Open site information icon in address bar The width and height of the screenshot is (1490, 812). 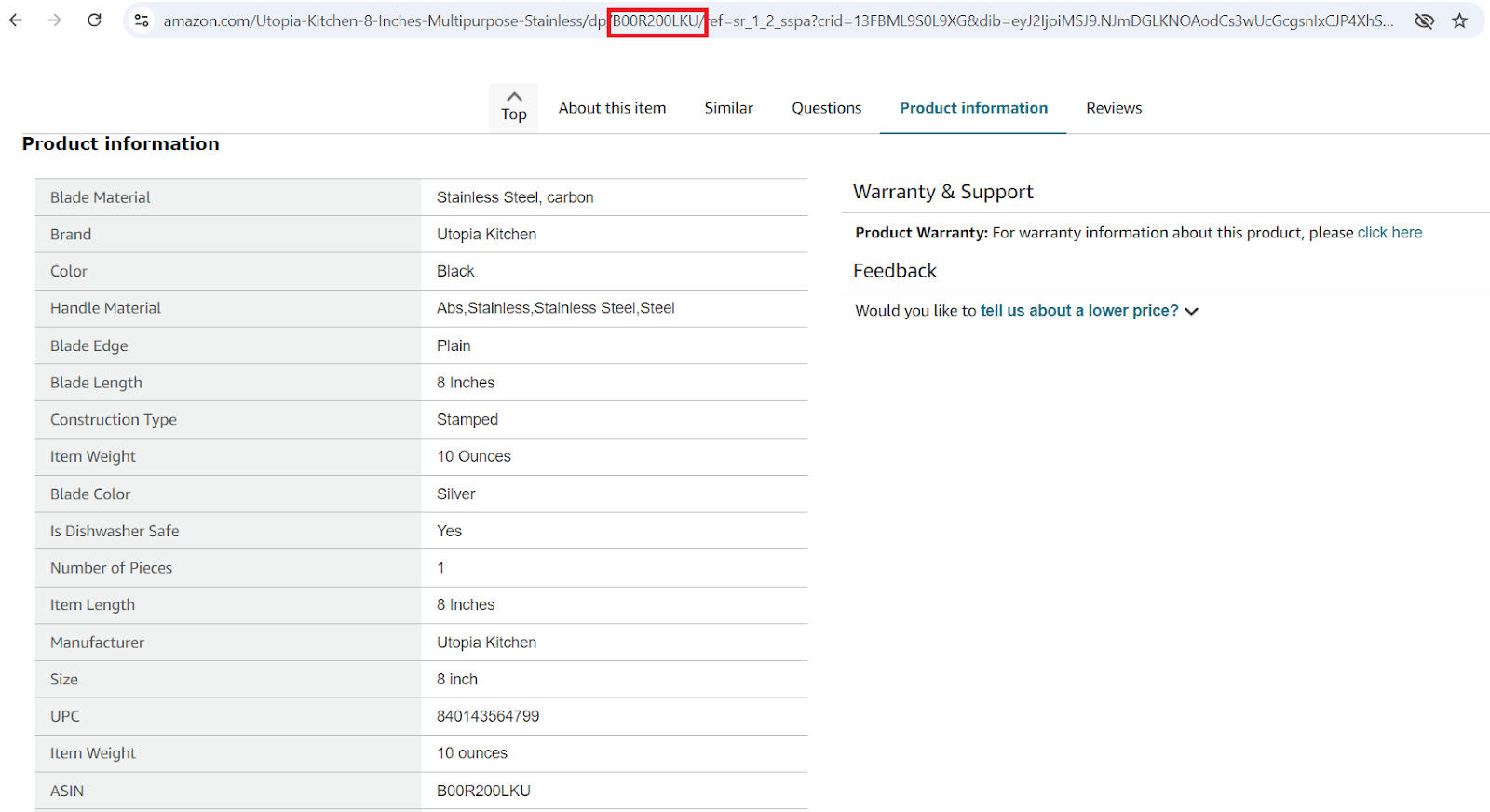pos(142,20)
